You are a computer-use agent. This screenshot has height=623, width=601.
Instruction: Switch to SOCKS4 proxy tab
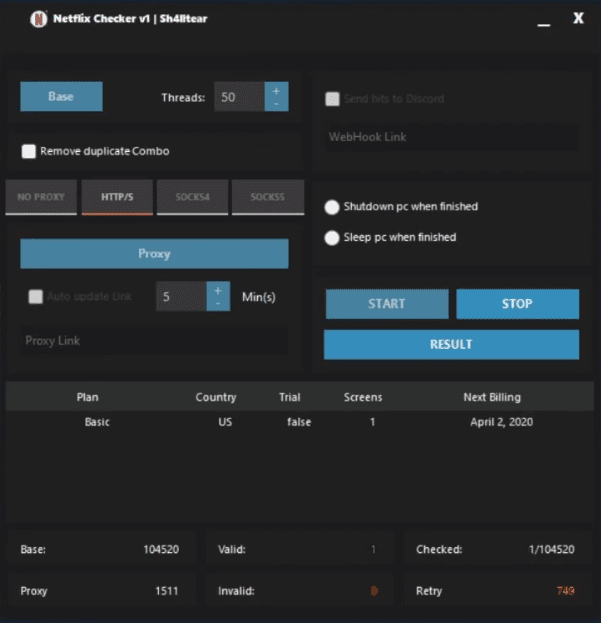pos(193,197)
